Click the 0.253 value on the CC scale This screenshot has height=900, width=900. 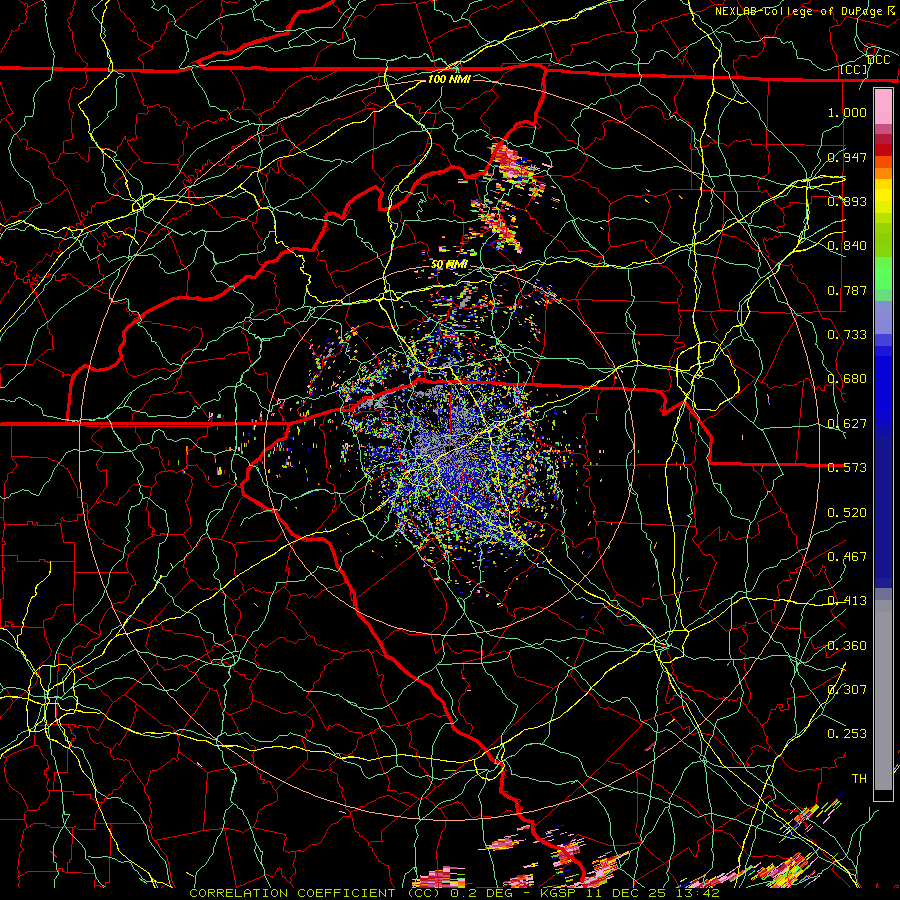[x=847, y=734]
